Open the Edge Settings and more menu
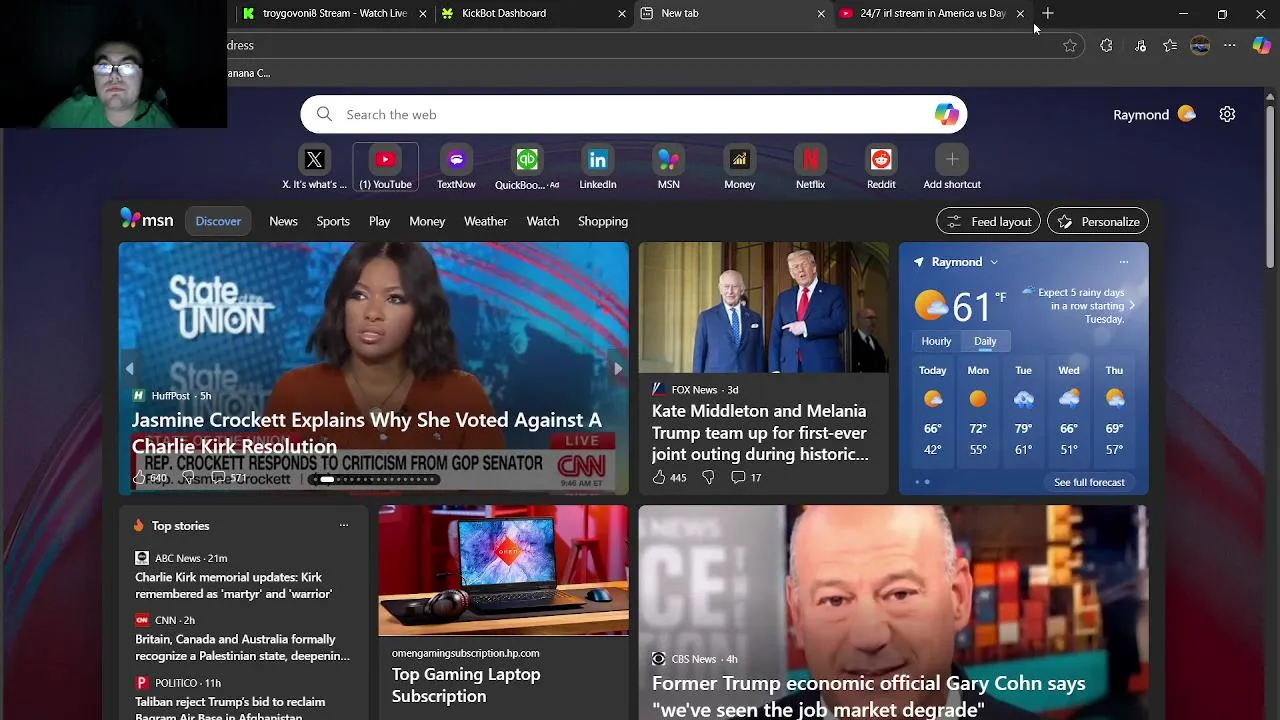The width and height of the screenshot is (1280, 720). (1230, 45)
